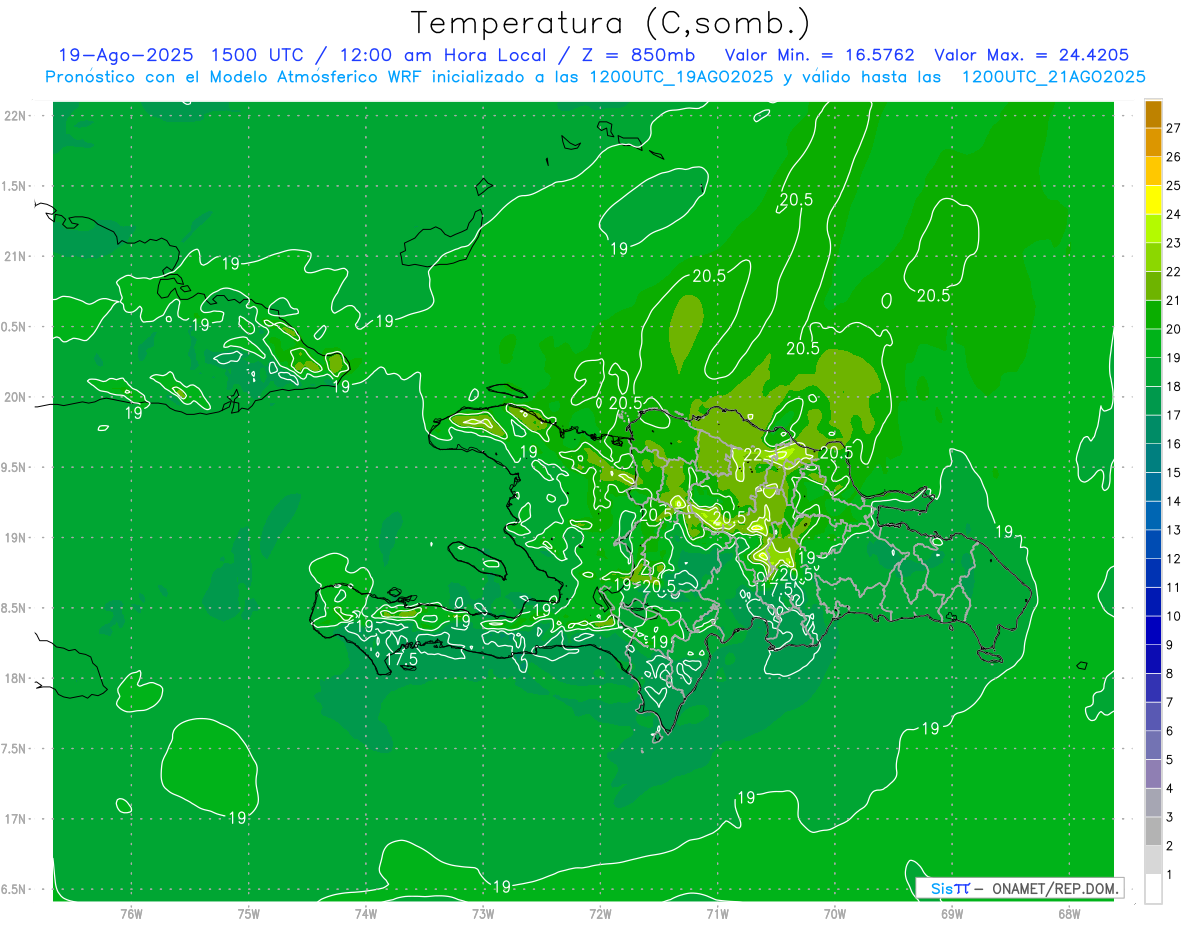The image size is (1200, 927).
Task: Click the latitude axis label "21N"
Action: click(15, 257)
